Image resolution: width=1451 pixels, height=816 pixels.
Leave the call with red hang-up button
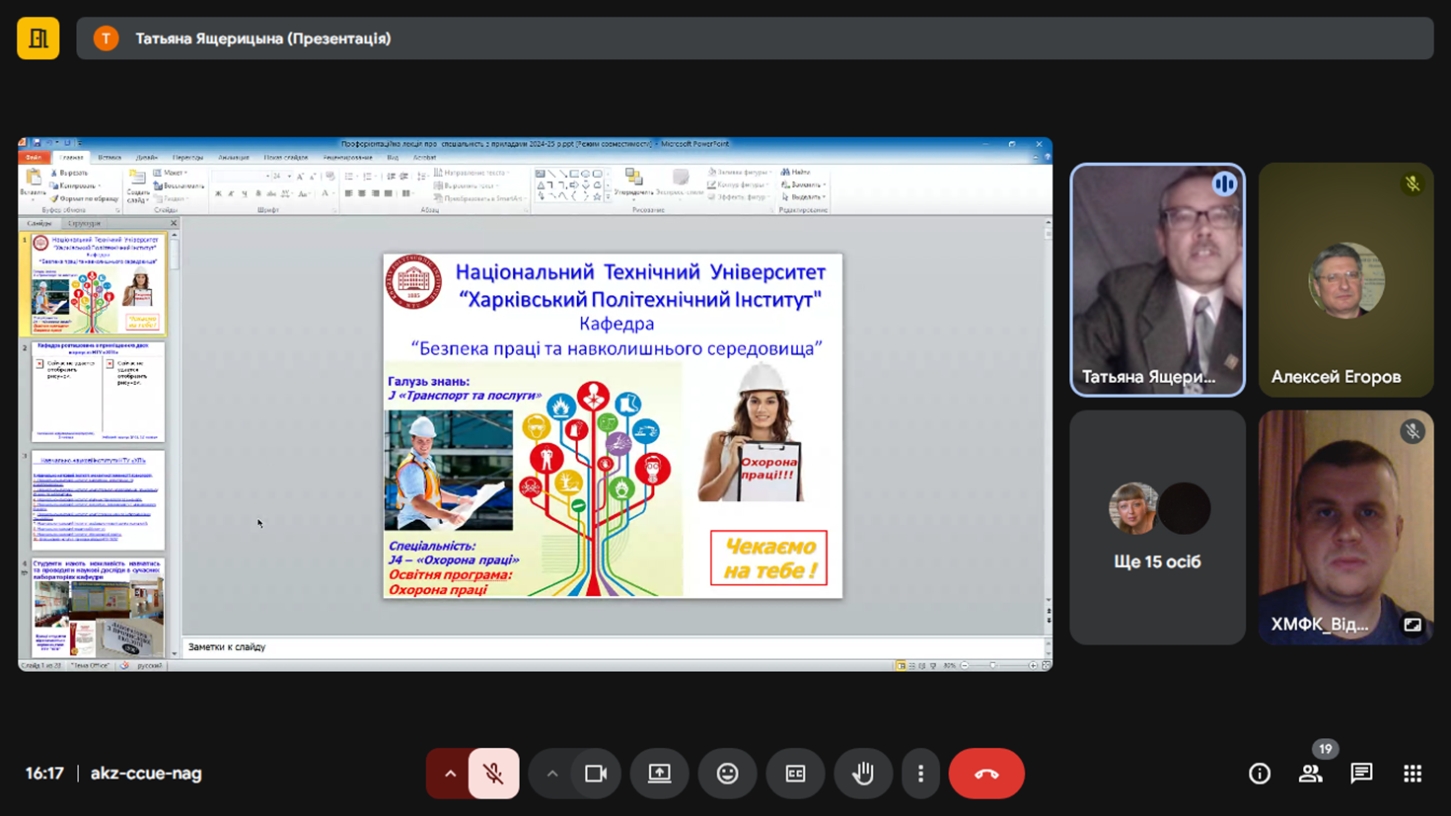click(986, 774)
